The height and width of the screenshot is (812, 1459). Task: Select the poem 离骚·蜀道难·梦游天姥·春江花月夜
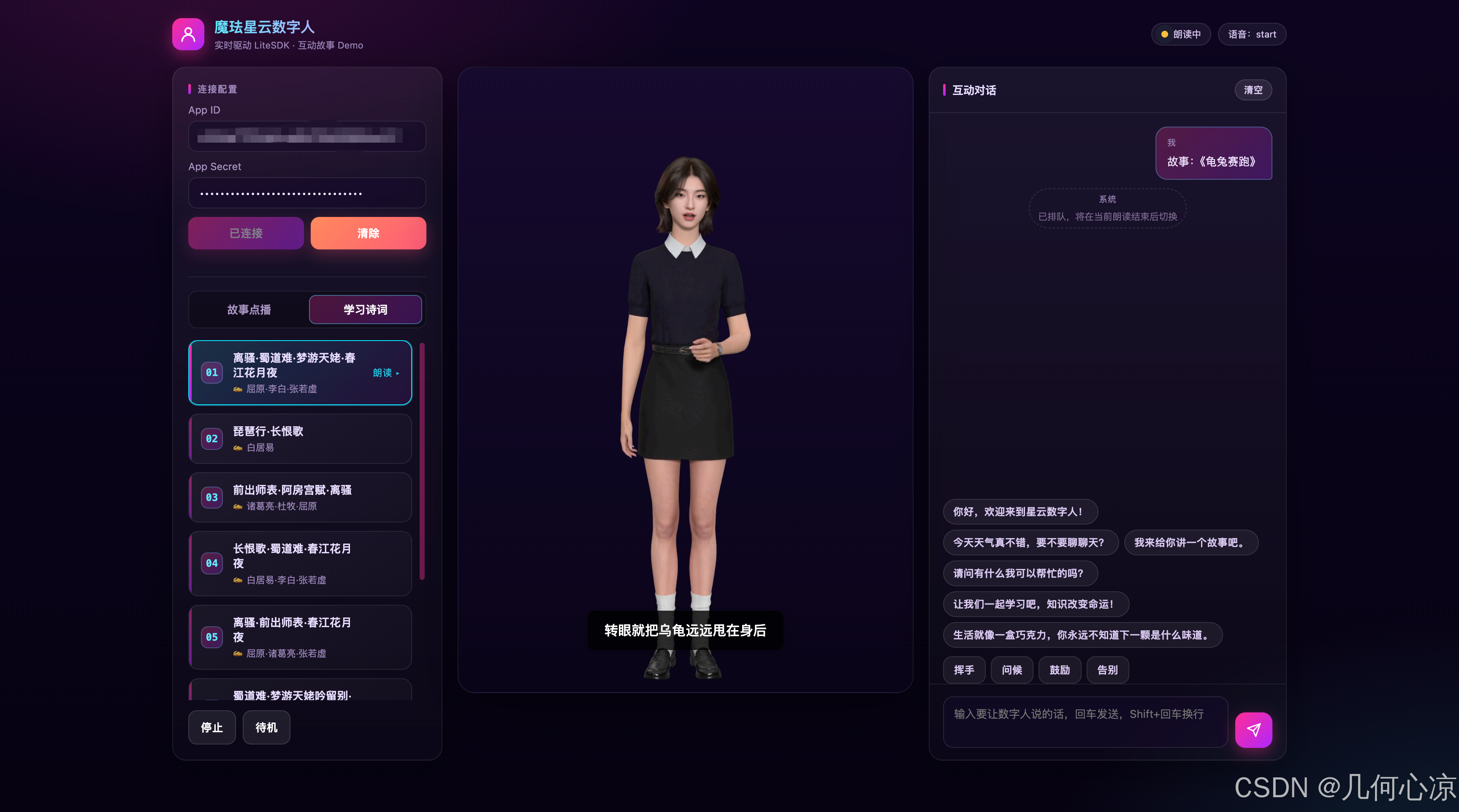coord(300,373)
